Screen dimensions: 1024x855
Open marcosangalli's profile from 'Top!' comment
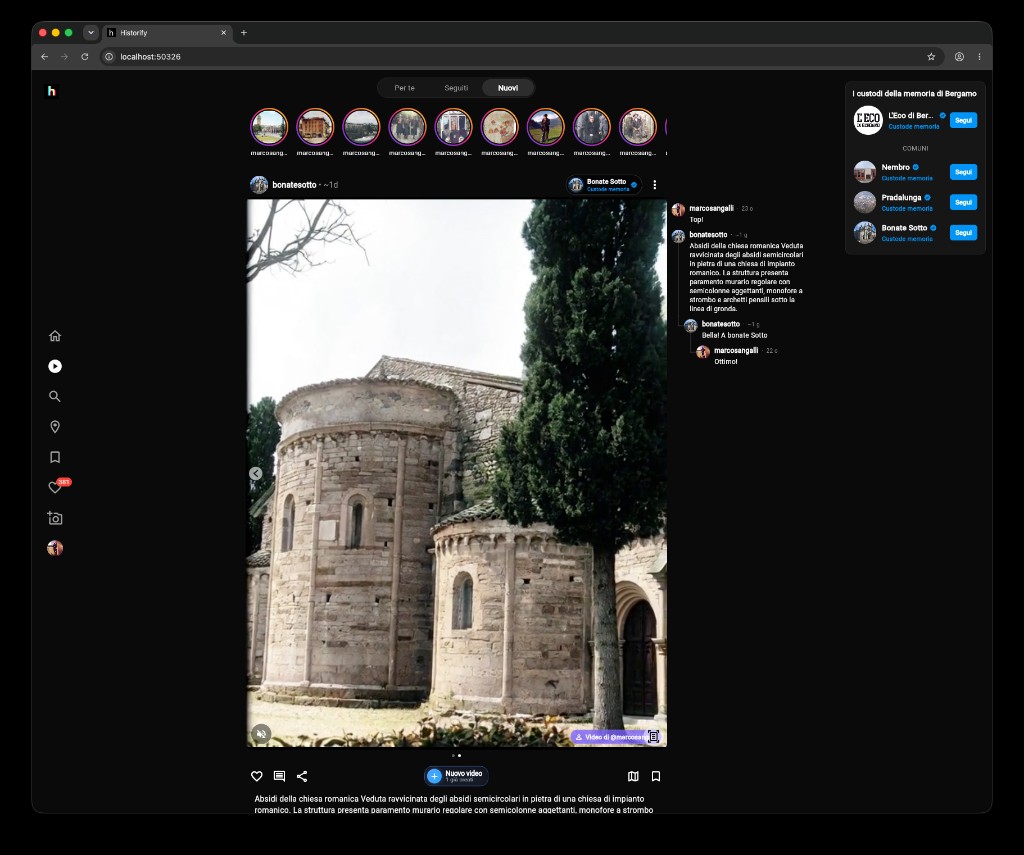[711, 208]
